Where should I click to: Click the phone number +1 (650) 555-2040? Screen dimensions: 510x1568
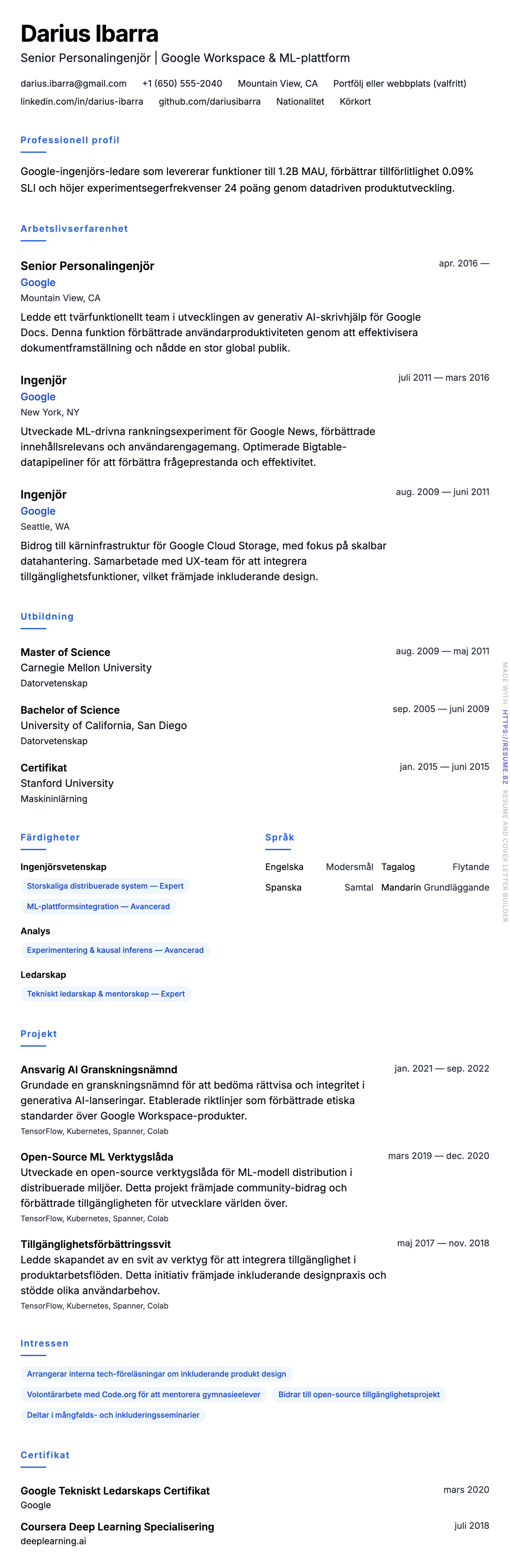click(x=182, y=83)
